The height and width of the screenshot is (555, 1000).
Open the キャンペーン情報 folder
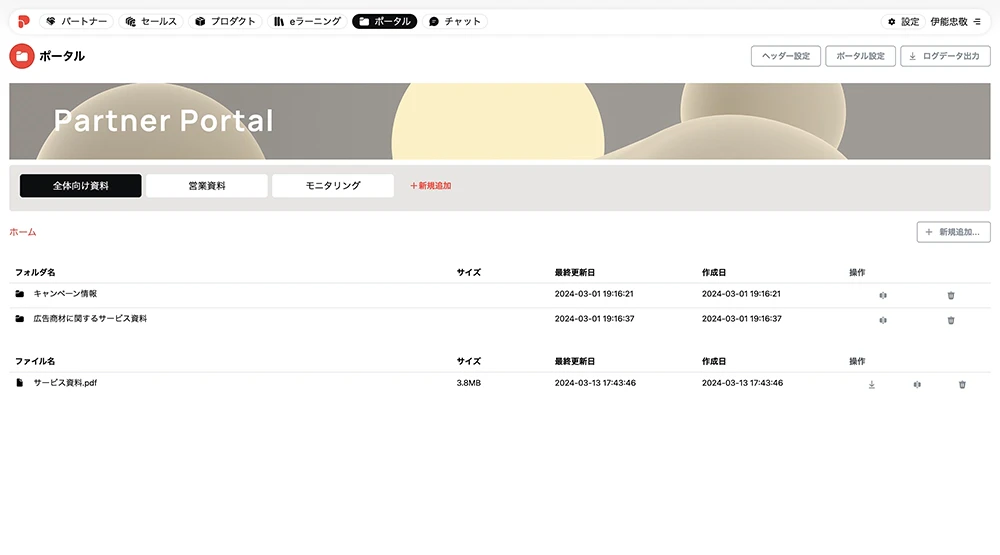pos(65,293)
